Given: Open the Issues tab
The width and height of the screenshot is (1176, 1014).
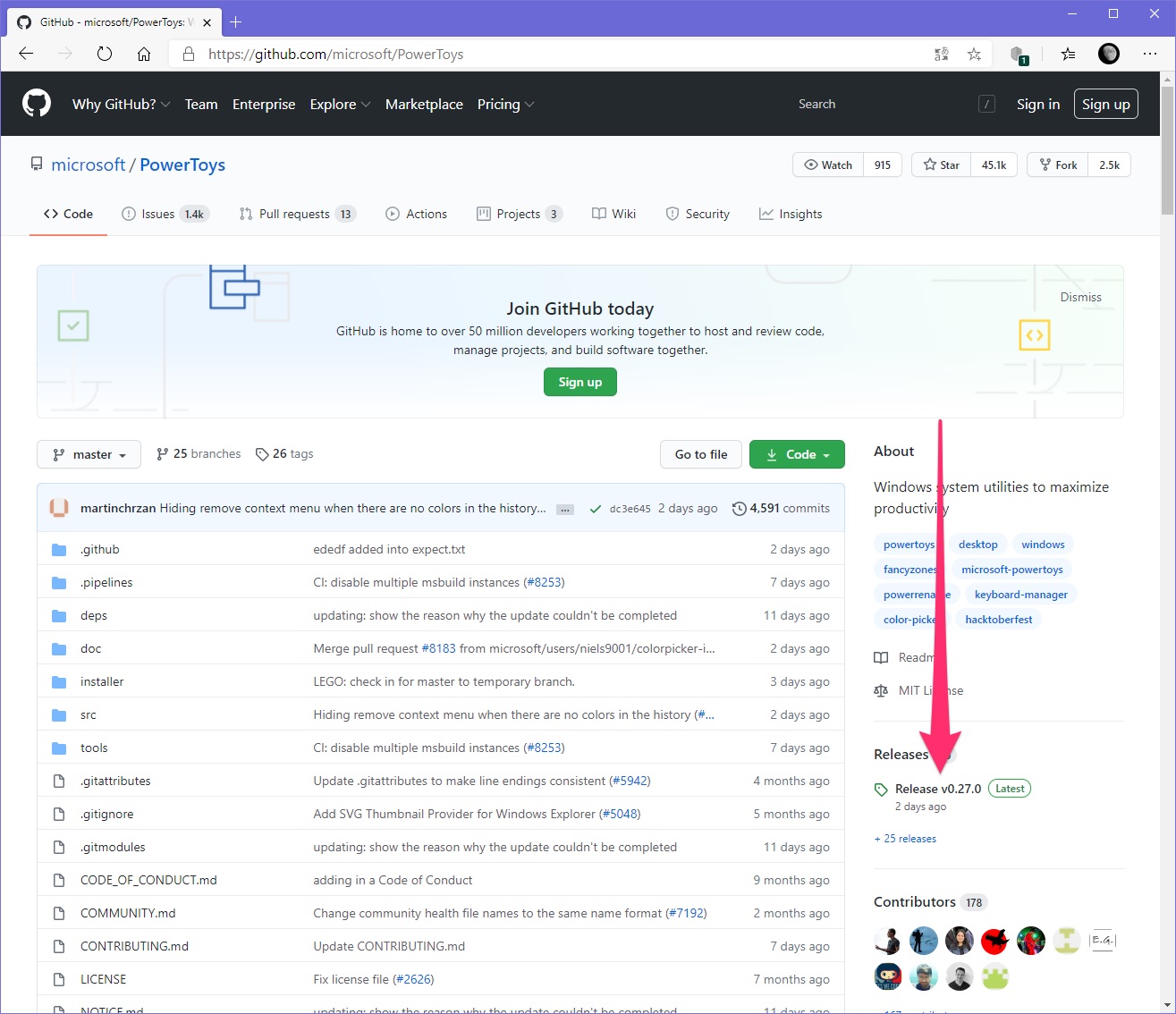Looking at the screenshot, I should point(165,214).
